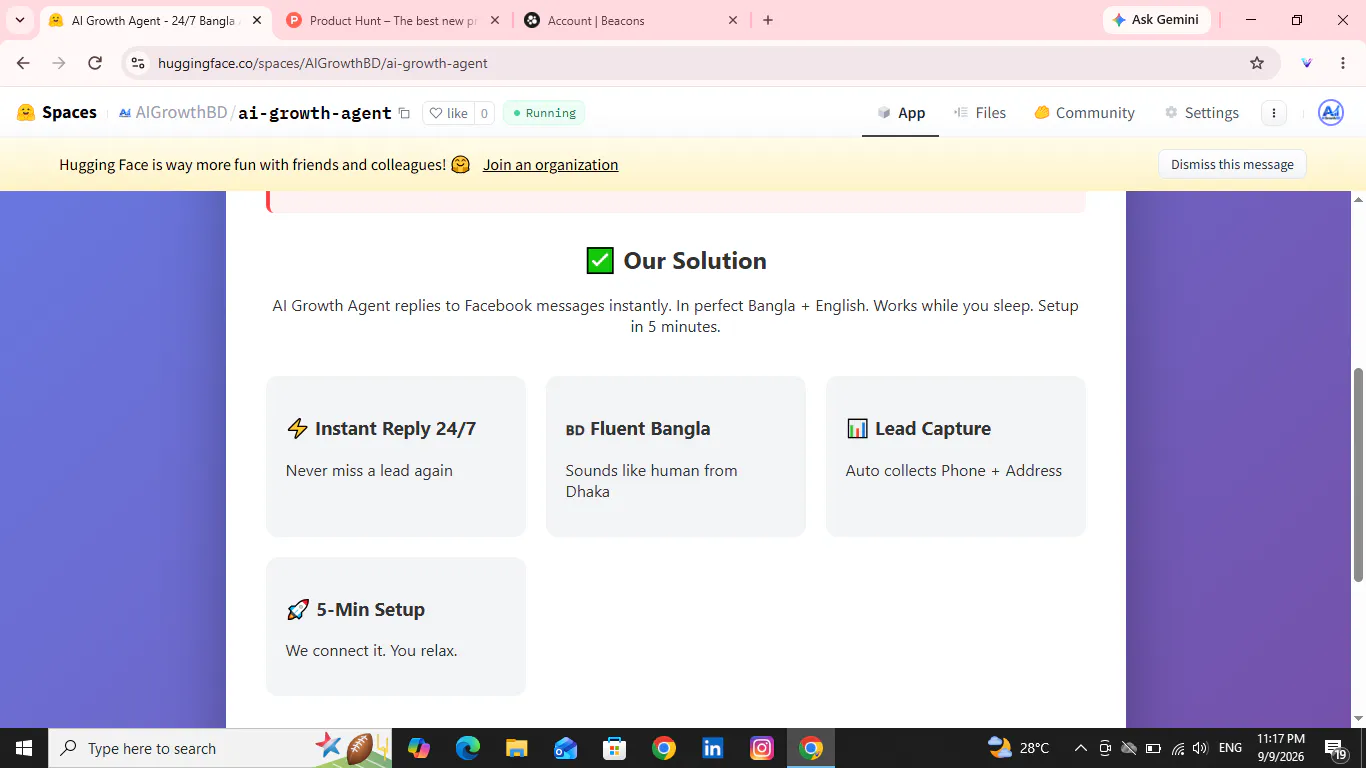Show hidden system tray icons
1366x768 pixels.
tap(1081, 748)
